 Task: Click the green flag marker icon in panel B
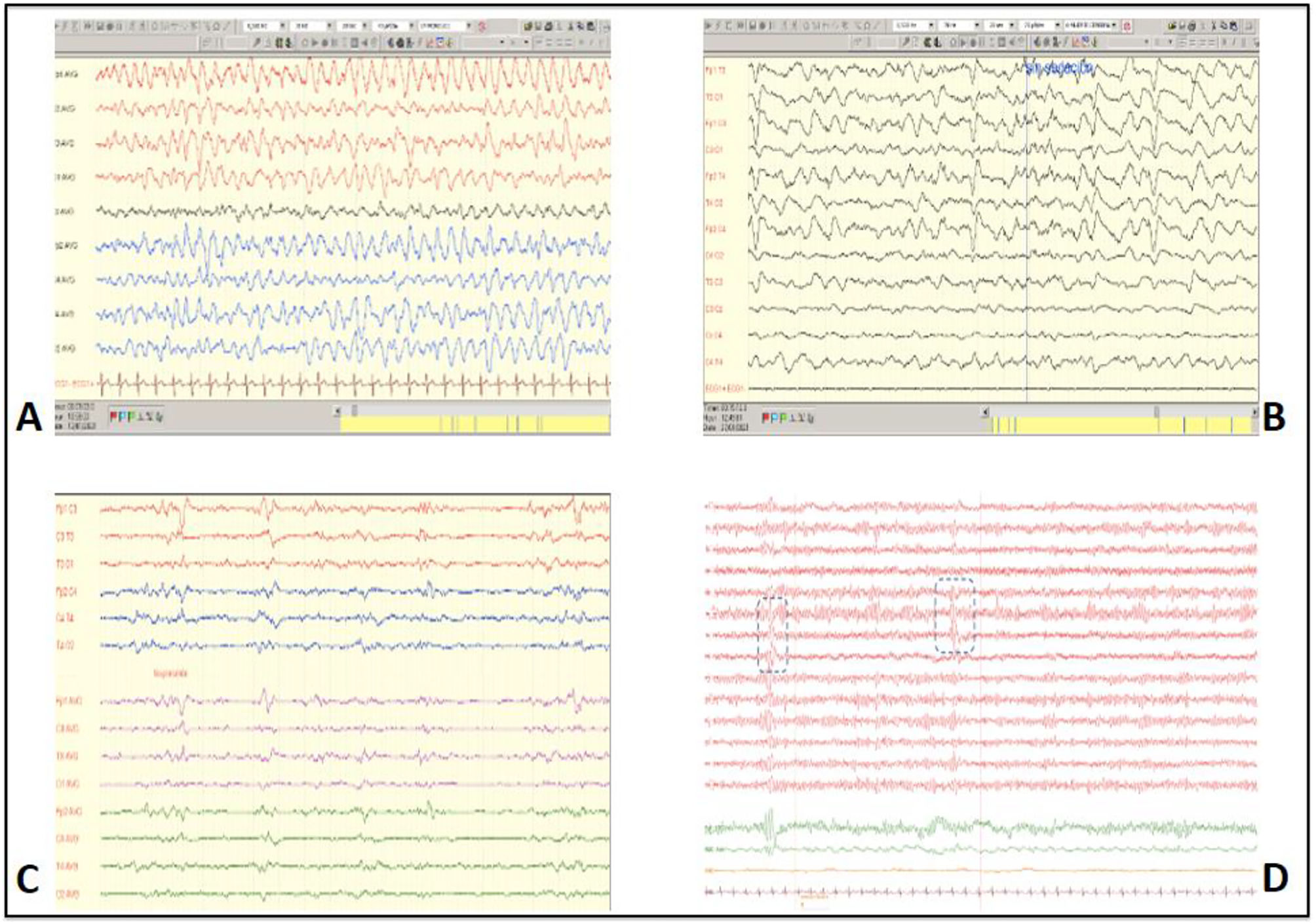pyautogui.click(x=783, y=417)
